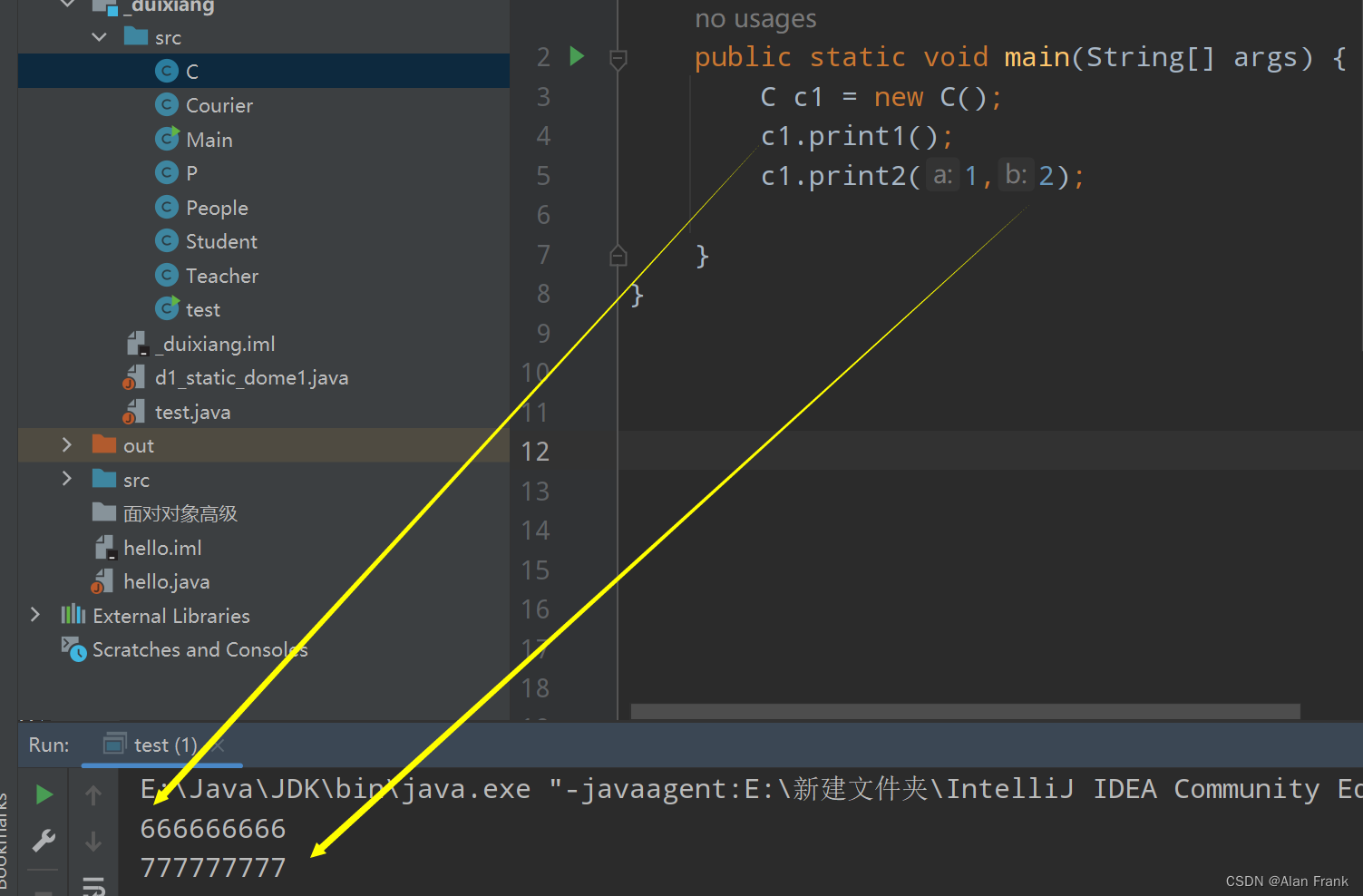Click 'new' keyword on line 3
1363x896 pixels.
(x=899, y=97)
